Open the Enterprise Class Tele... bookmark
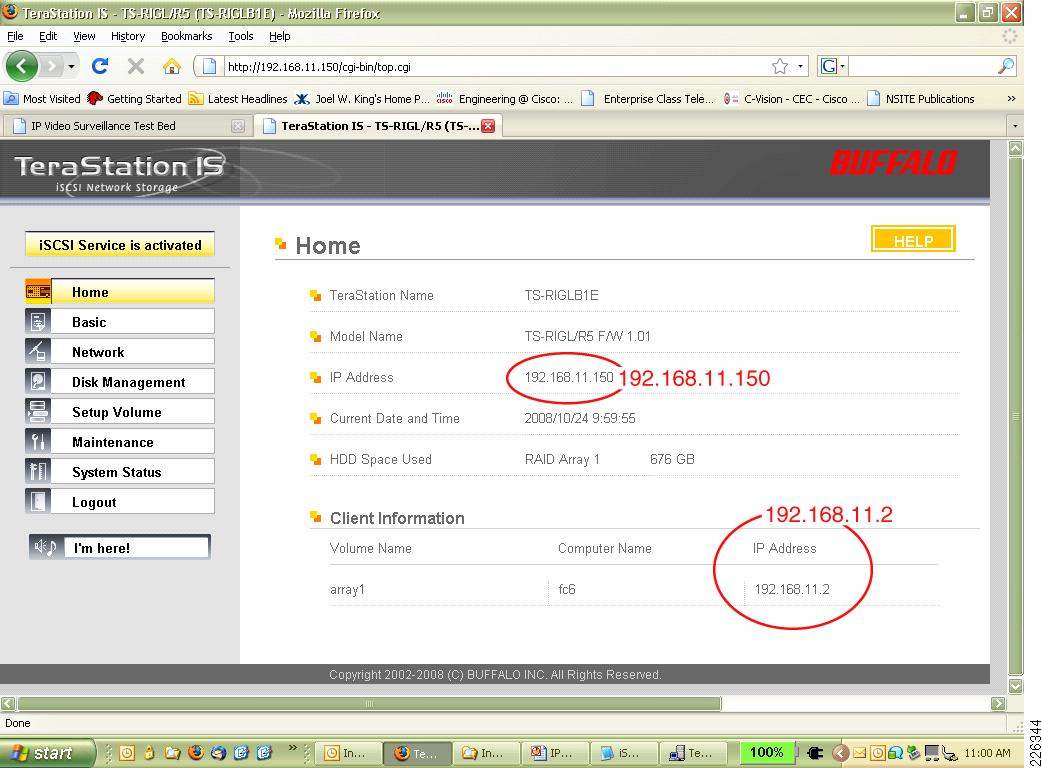Screen dimensions: 1042x768 click(648, 99)
